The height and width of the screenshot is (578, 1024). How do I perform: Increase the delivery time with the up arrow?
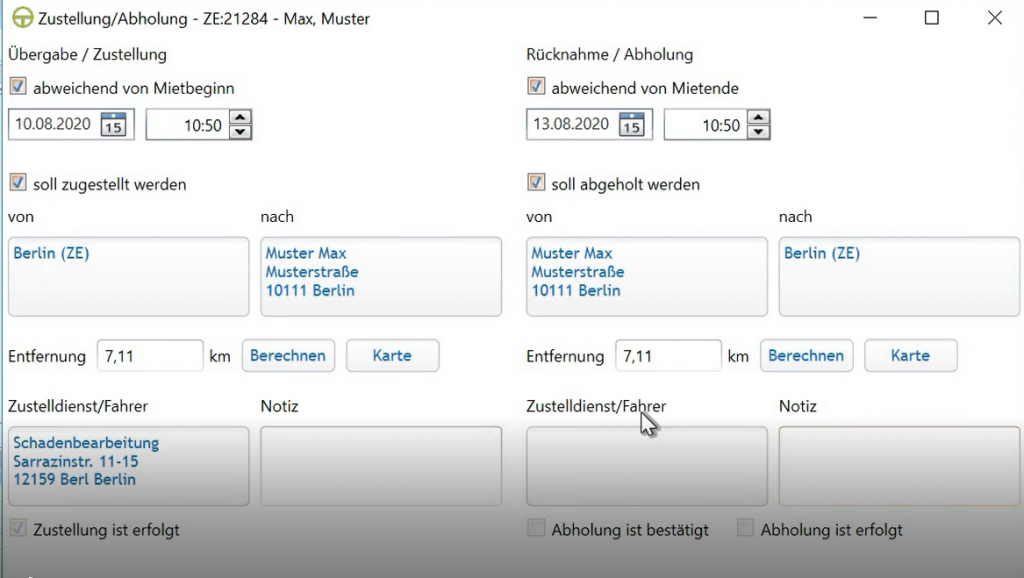click(x=240, y=118)
